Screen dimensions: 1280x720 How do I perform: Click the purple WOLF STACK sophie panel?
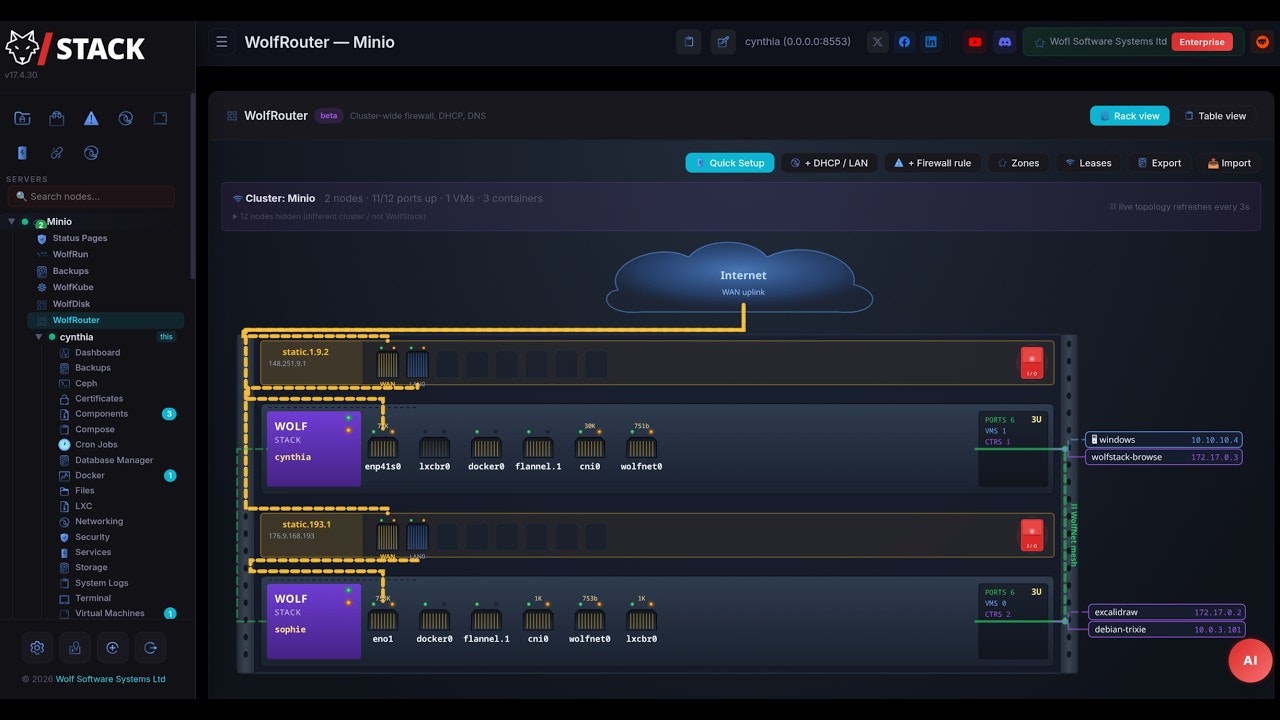[x=313, y=621]
